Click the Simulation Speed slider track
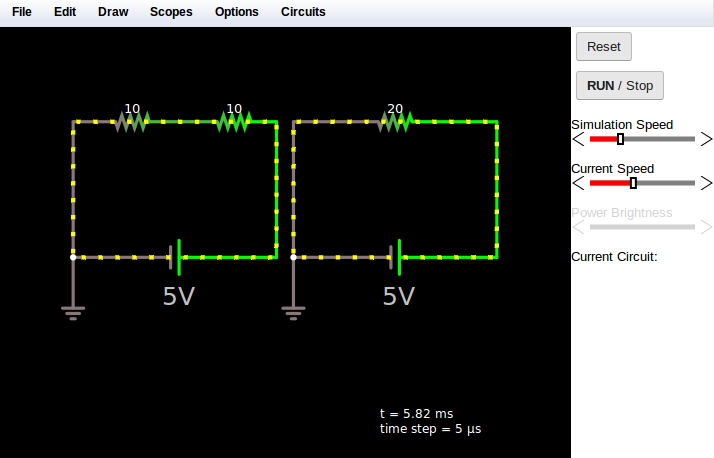 (642, 139)
